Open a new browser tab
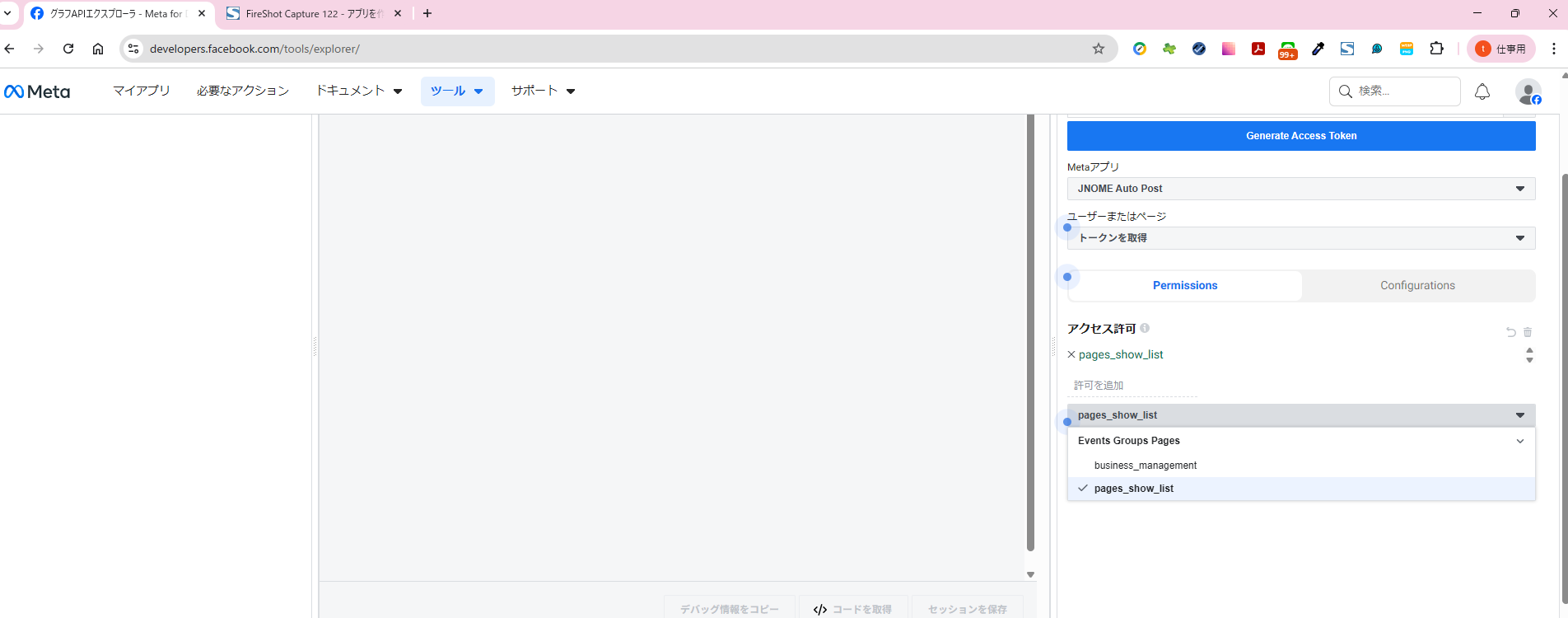This screenshot has width=1568, height=618. point(427,13)
